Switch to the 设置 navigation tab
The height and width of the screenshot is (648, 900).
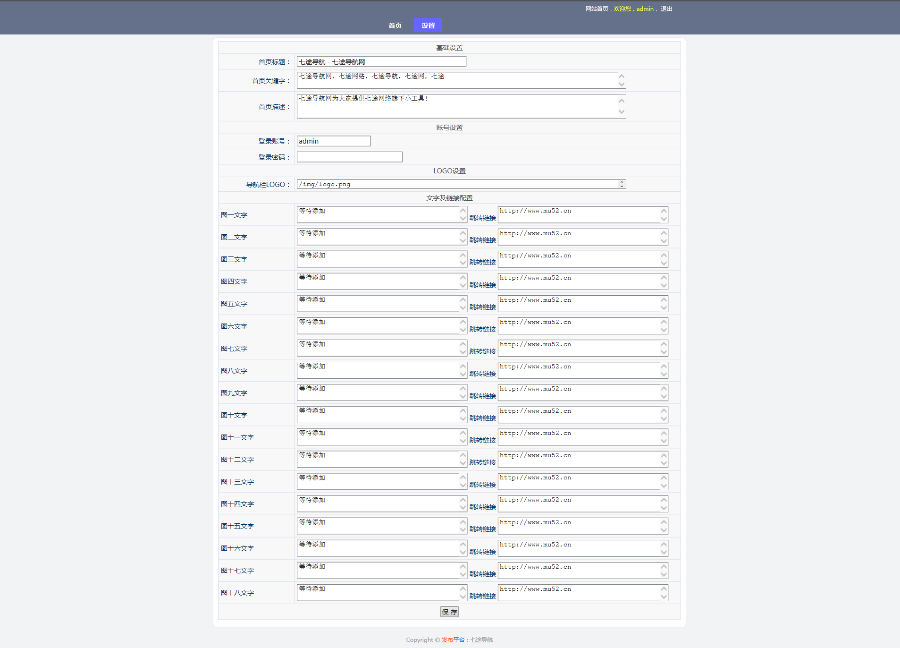(x=428, y=25)
